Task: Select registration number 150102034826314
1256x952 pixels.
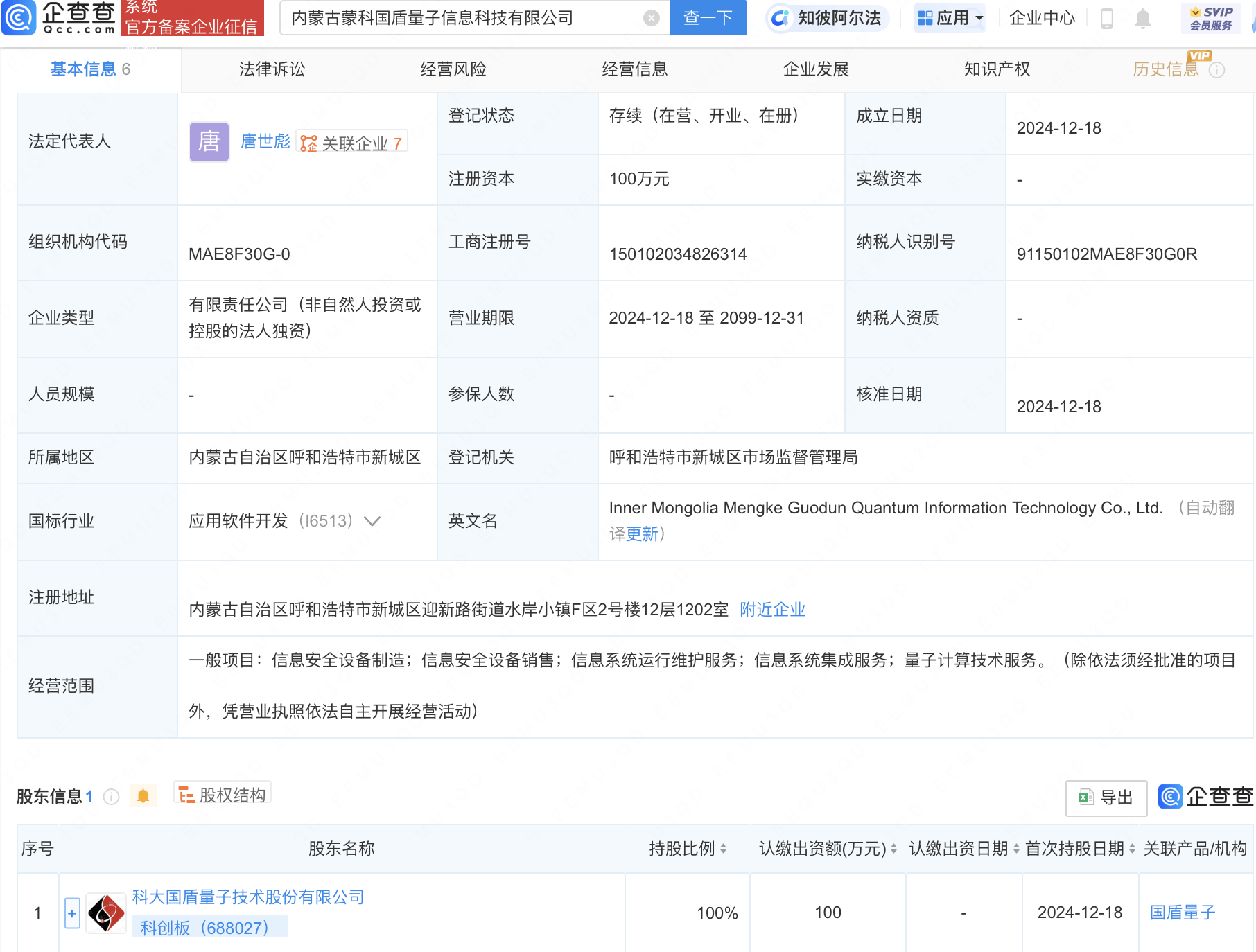Action: (678, 254)
